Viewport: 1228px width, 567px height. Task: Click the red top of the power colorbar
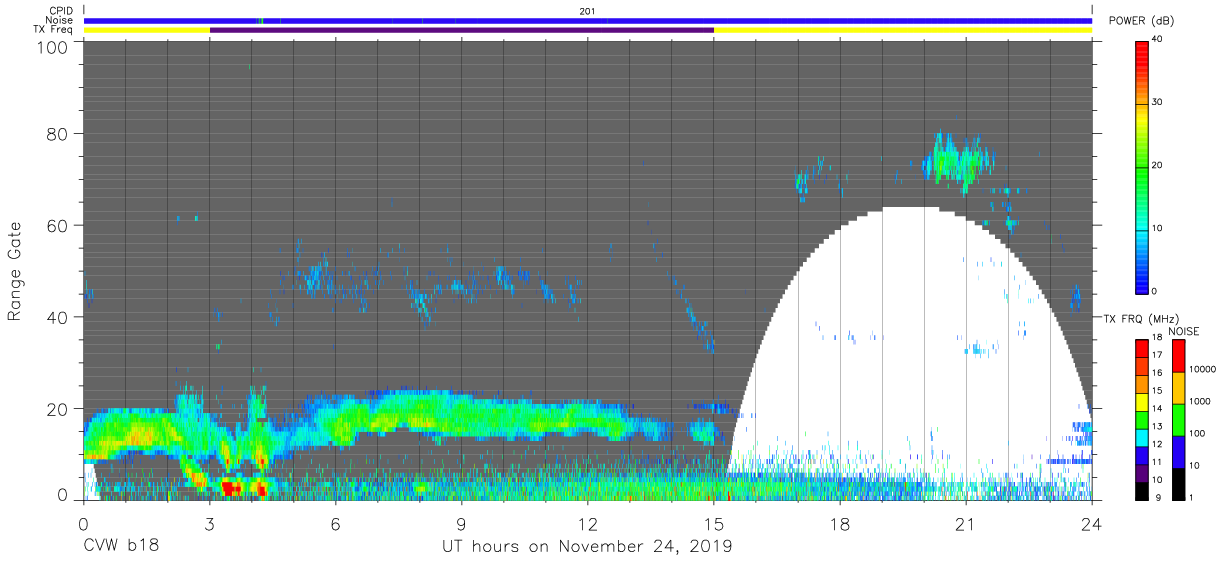[x=1141, y=55]
